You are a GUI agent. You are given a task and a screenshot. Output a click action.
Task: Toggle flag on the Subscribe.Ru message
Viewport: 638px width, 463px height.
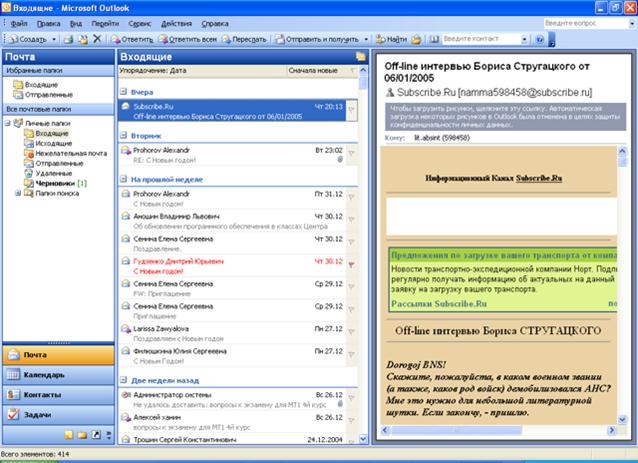352,110
